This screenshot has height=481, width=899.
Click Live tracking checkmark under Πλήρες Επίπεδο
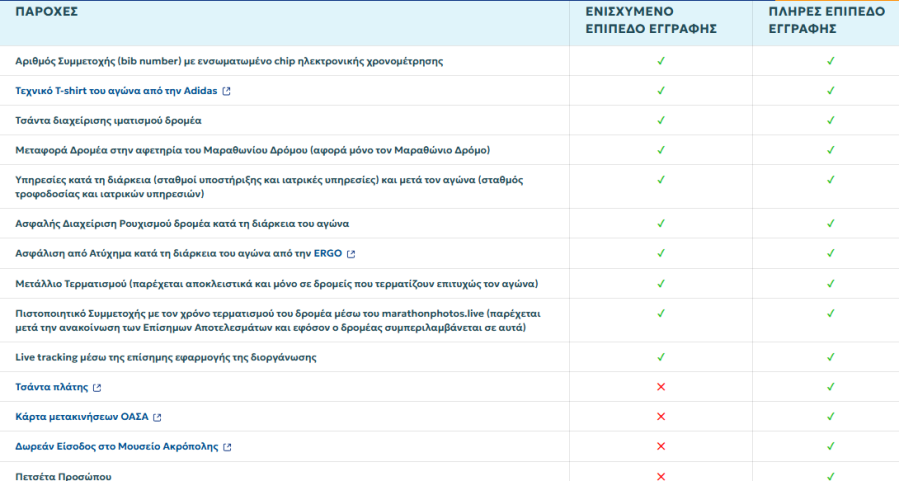click(830, 357)
